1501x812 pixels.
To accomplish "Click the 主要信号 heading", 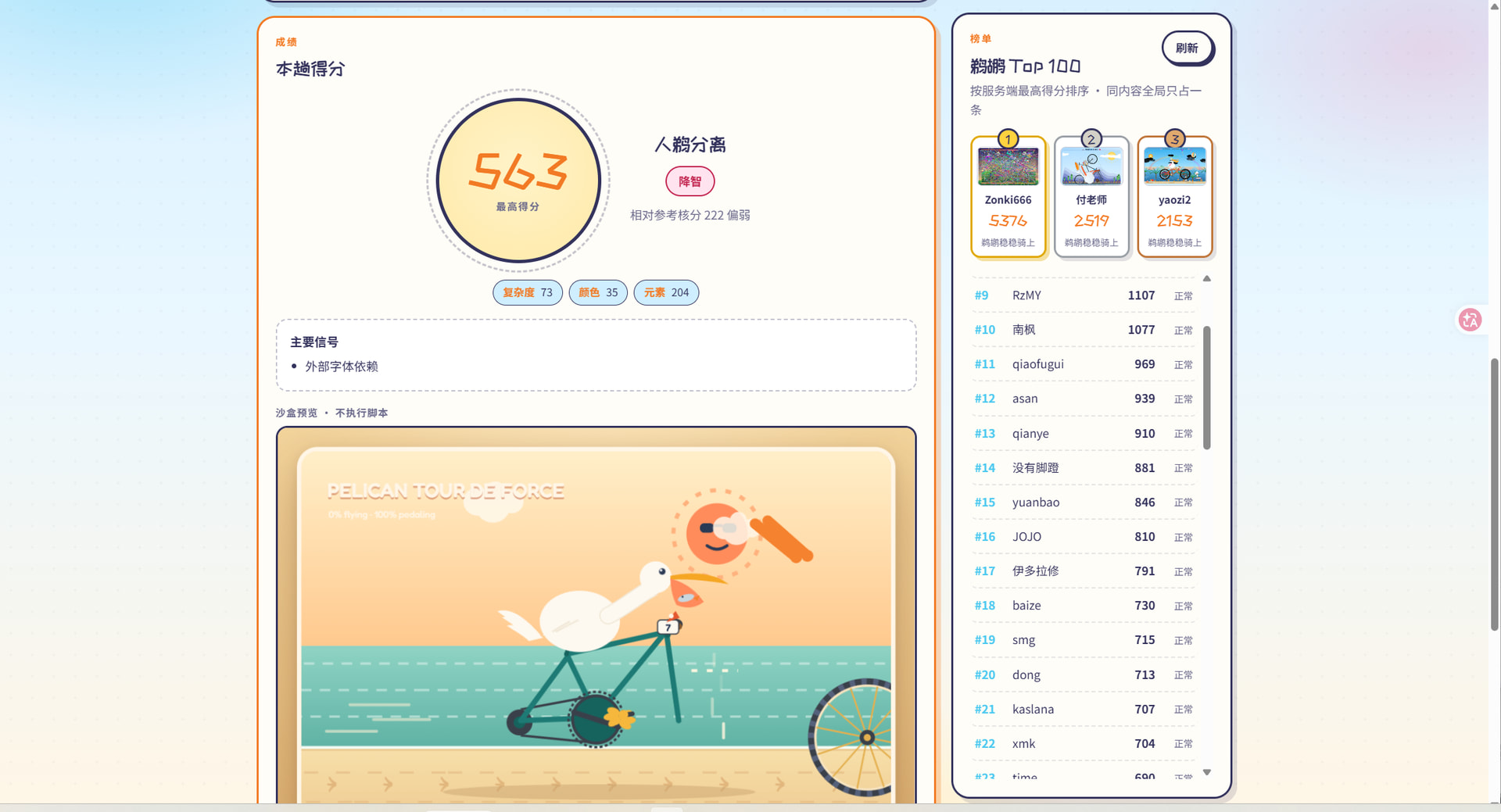I will 314,342.
